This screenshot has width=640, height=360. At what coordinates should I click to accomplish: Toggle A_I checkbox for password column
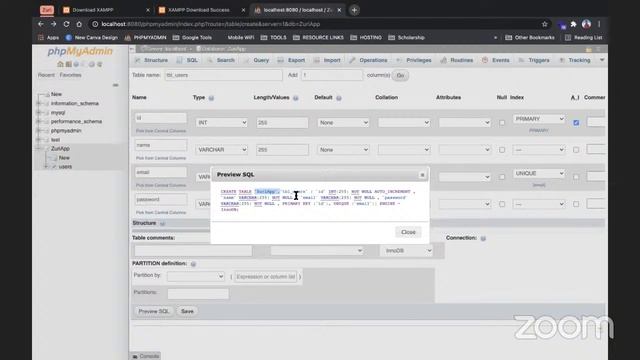576,204
